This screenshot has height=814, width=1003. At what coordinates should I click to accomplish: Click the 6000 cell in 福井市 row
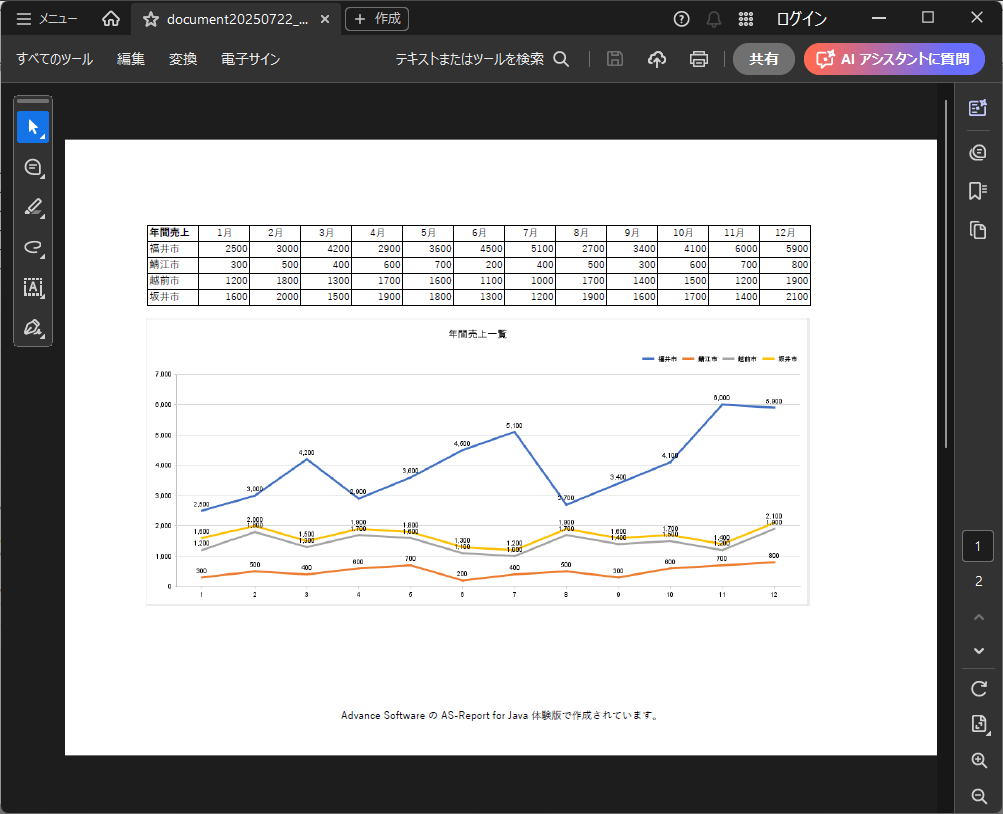point(734,249)
